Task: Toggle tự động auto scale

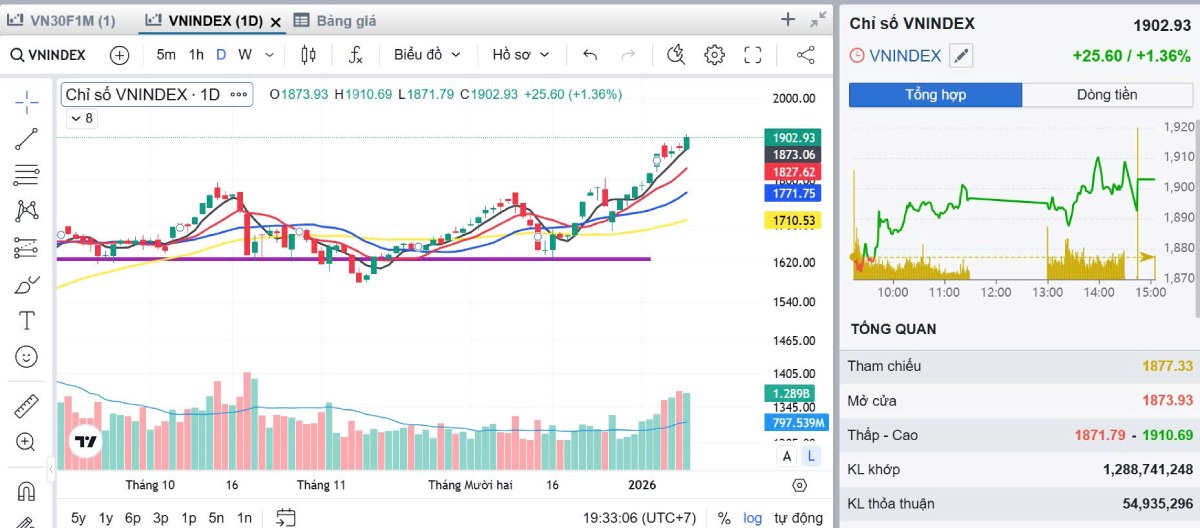Action: click(800, 518)
